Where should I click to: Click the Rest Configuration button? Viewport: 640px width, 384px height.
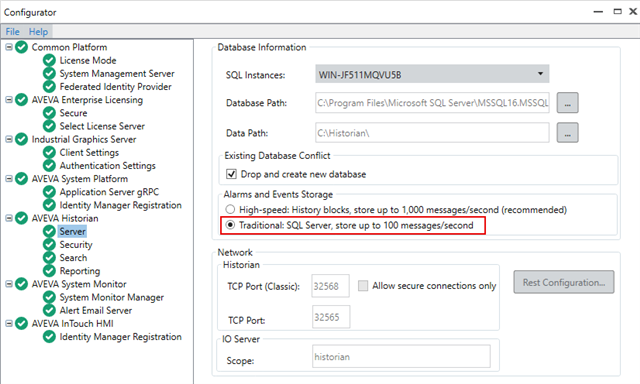point(564,282)
